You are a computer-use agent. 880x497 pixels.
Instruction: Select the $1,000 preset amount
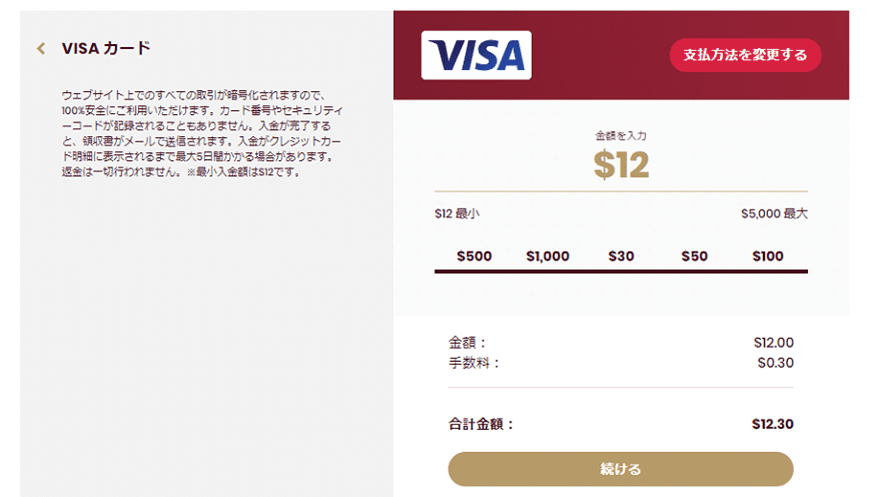[x=548, y=256]
